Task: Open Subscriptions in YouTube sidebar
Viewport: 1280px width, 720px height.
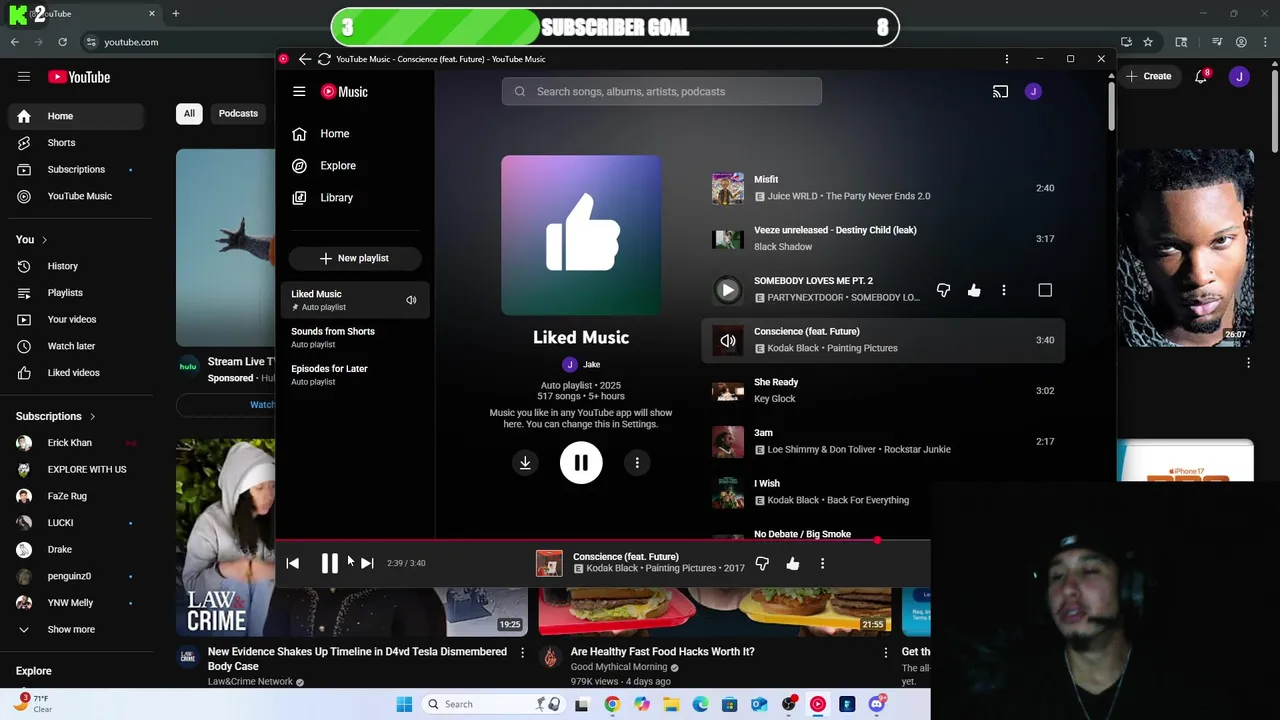Action: click(76, 169)
